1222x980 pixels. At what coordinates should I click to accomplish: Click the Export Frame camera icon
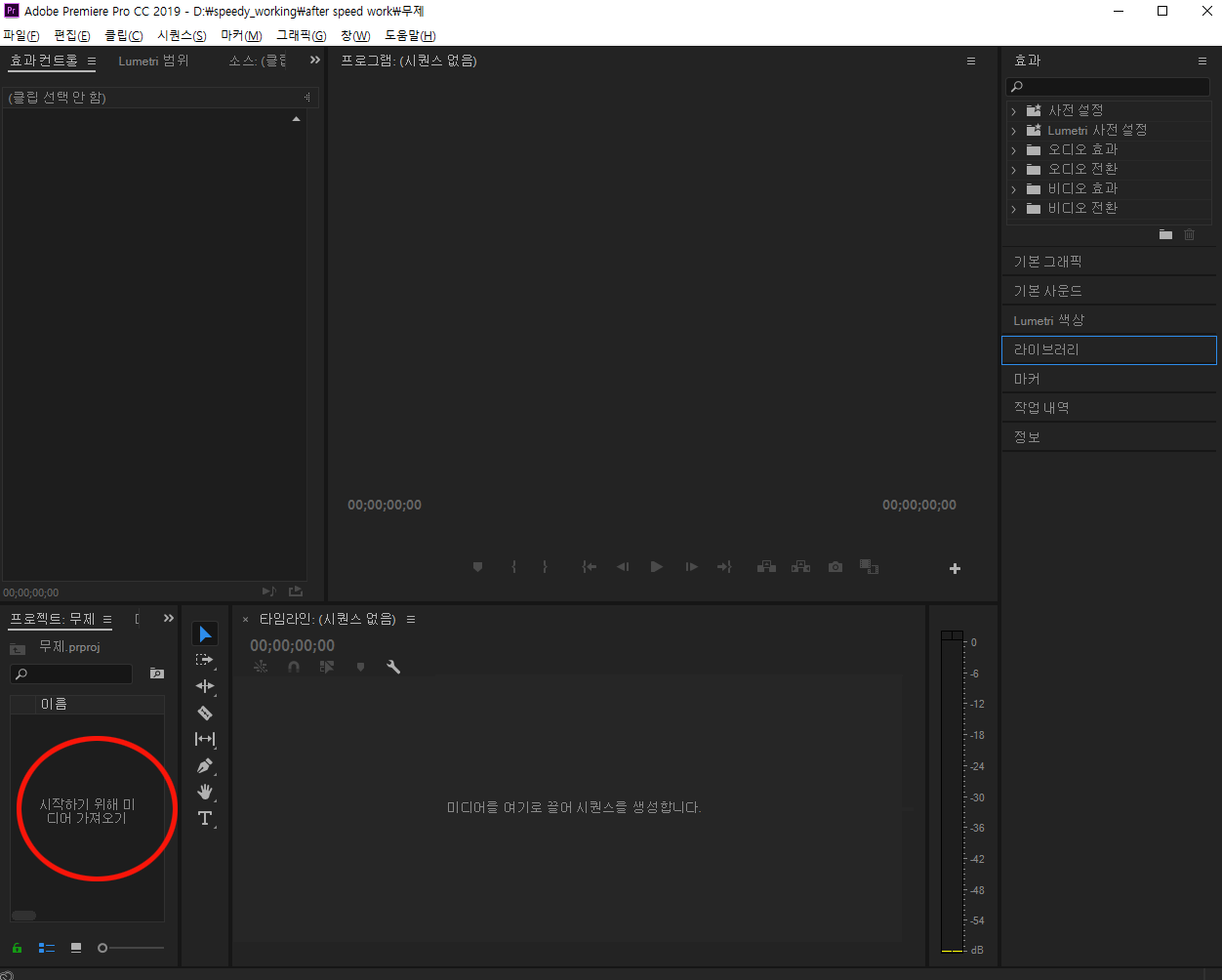pos(835,567)
